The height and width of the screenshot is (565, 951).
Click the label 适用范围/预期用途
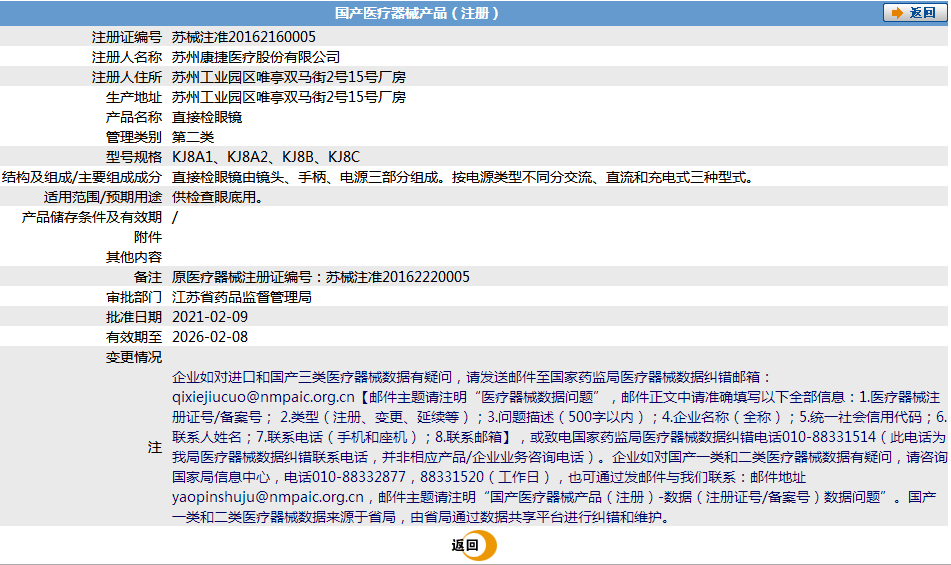pos(102,197)
